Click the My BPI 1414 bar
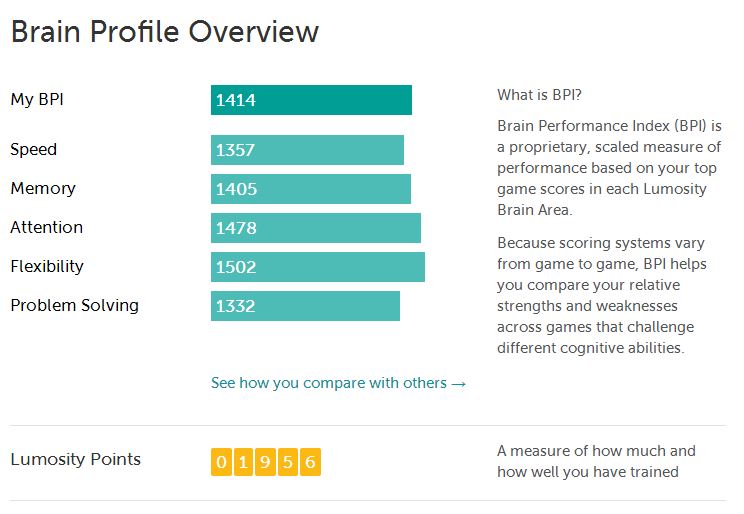The image size is (744, 514). coord(311,100)
